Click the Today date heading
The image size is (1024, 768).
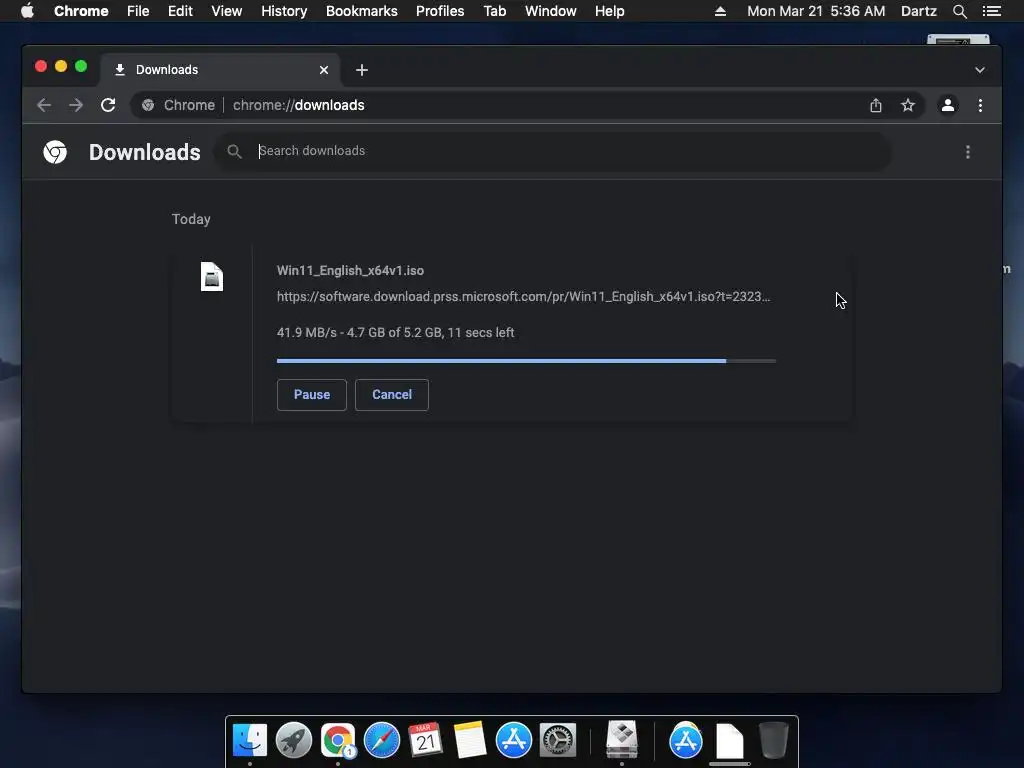(x=191, y=219)
